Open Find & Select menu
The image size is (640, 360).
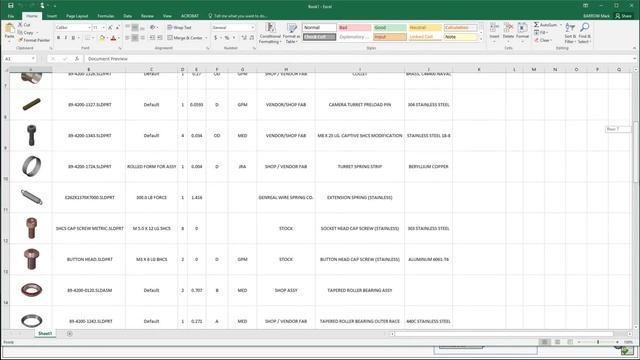(x=584, y=33)
